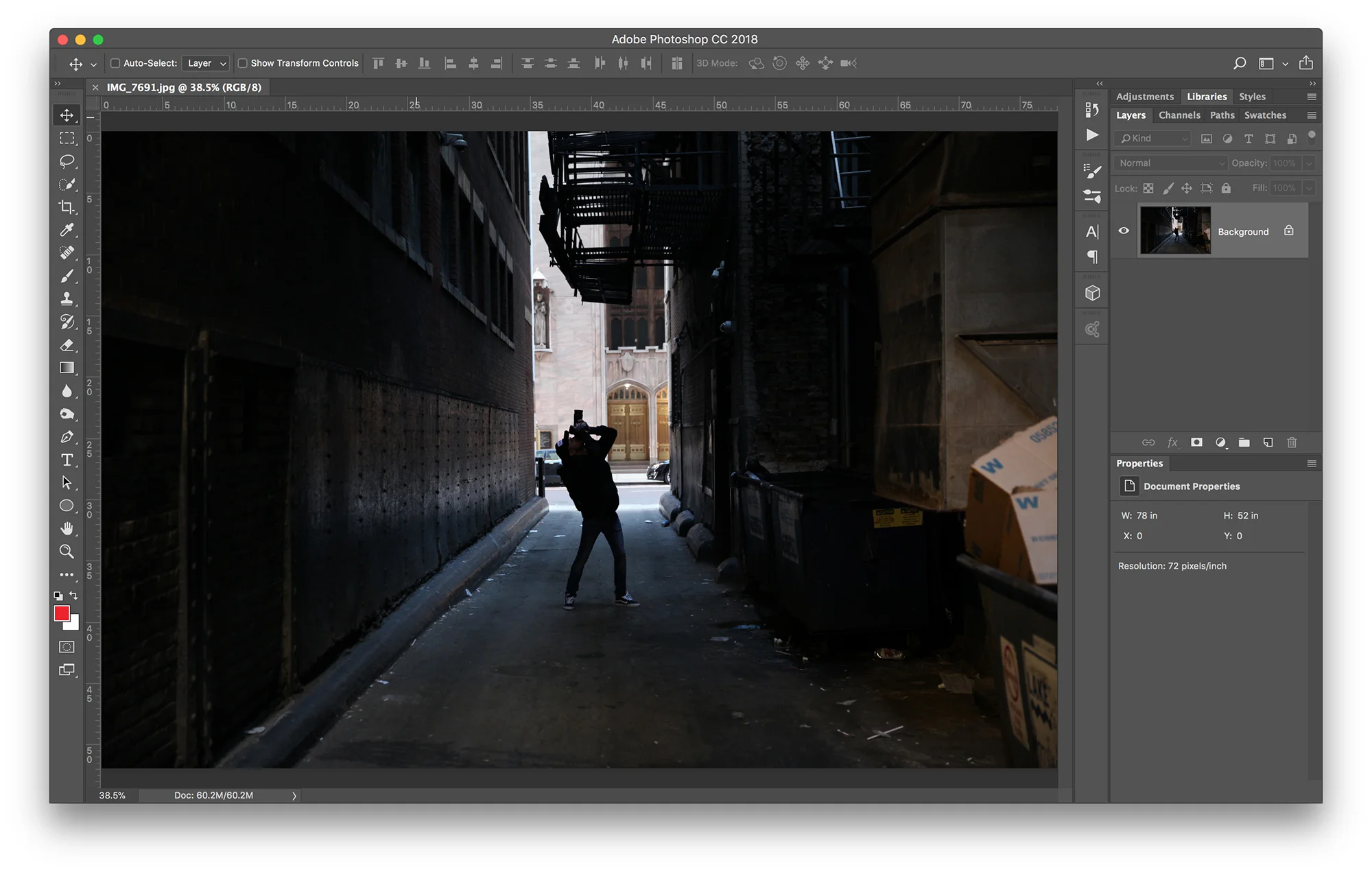This screenshot has height=874, width=1372.
Task: Switch to the Adjustments tab
Action: click(x=1145, y=97)
